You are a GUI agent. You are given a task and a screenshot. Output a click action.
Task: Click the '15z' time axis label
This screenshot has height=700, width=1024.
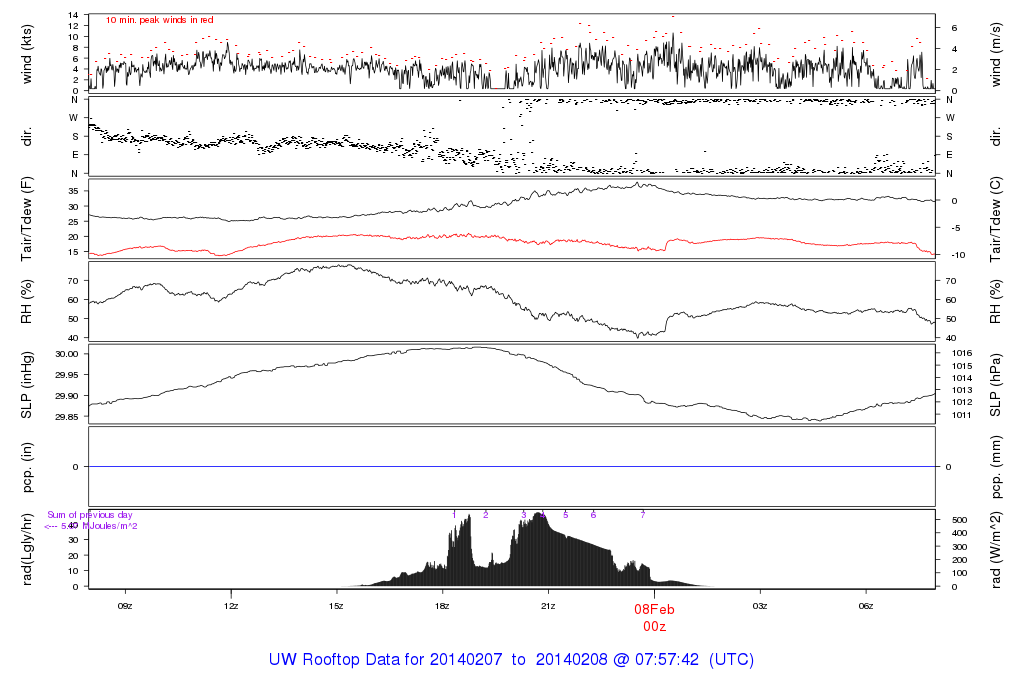[336, 606]
